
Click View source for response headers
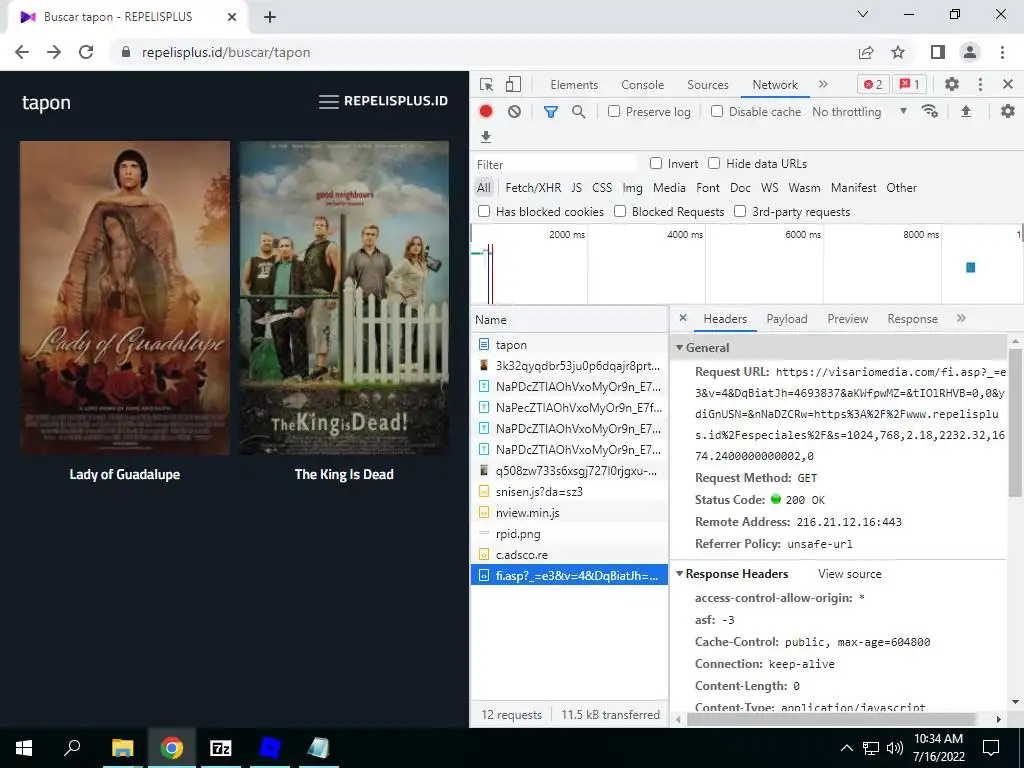point(850,574)
